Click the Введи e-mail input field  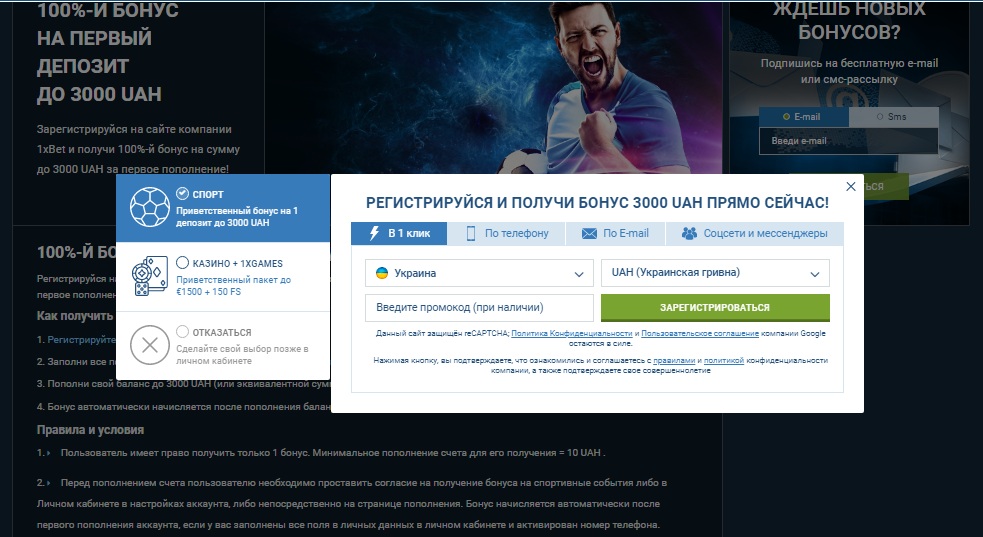[848, 141]
